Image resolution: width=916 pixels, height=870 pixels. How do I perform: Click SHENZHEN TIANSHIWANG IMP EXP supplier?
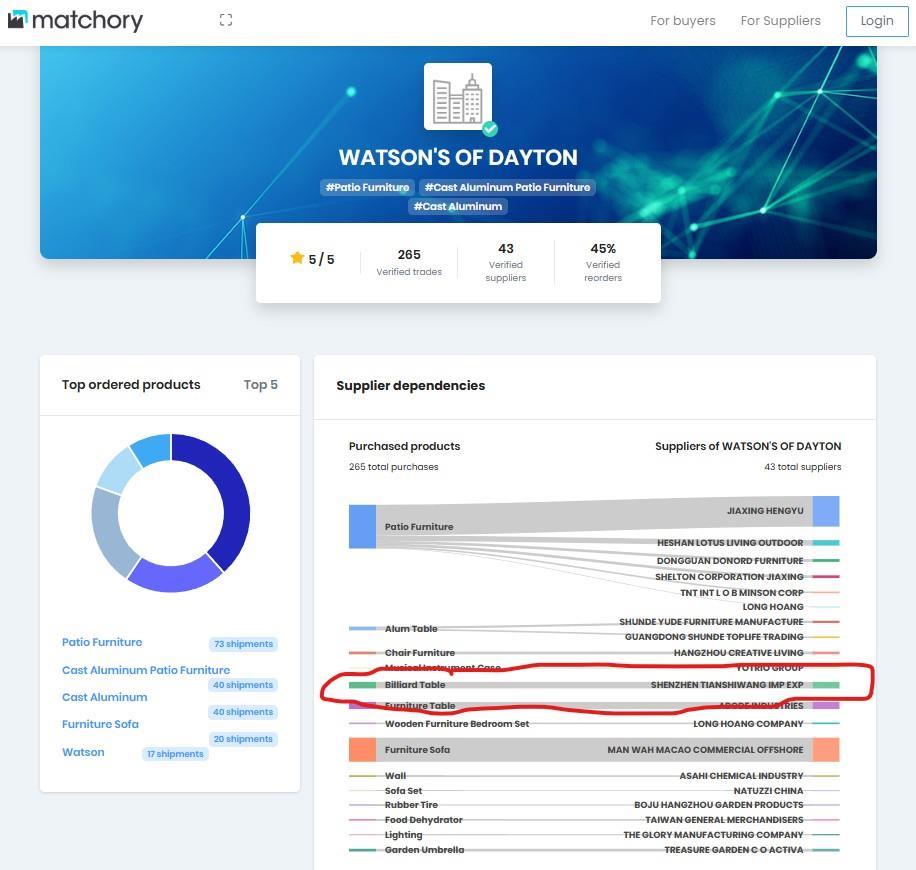[727, 685]
